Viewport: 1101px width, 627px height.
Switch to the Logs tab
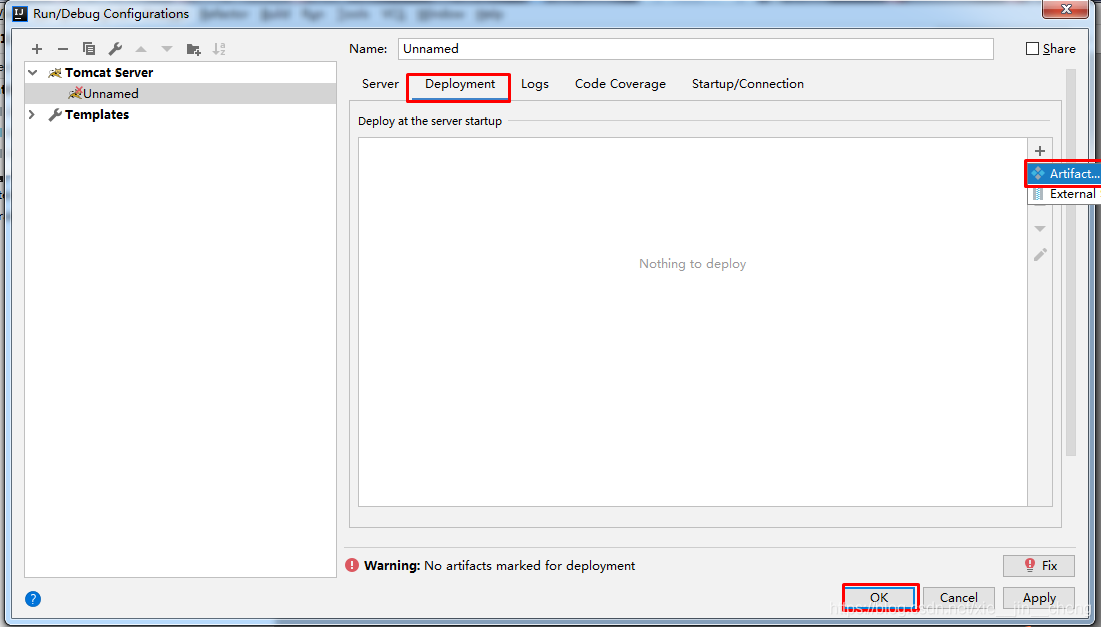(x=534, y=84)
